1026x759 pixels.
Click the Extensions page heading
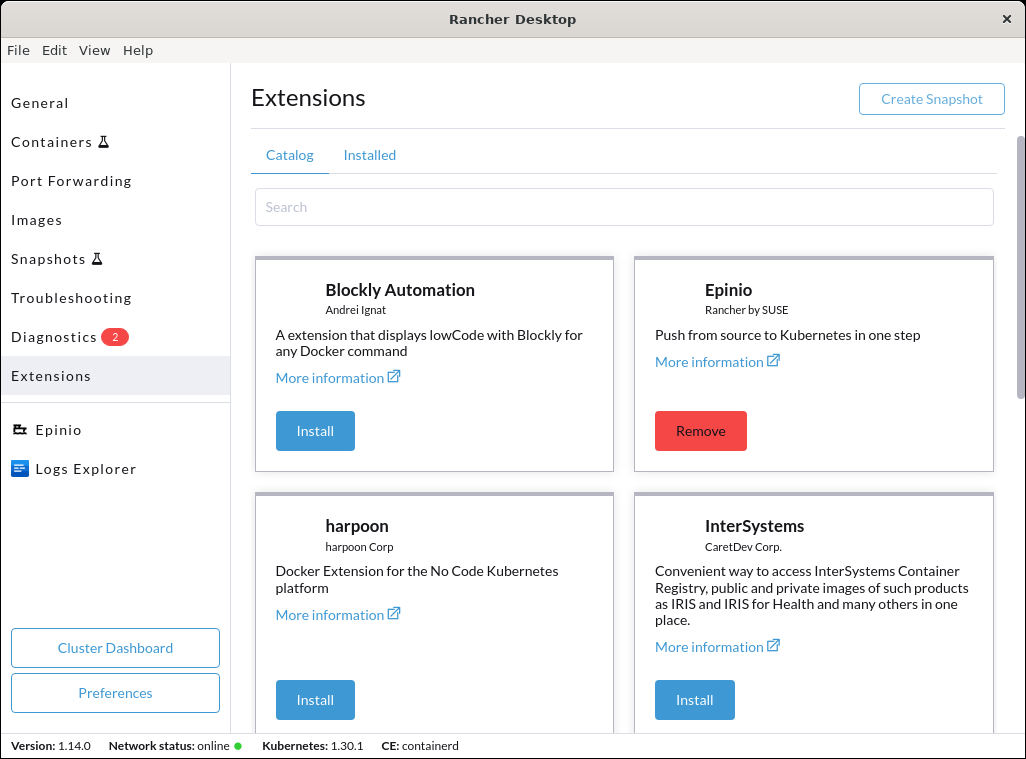(x=308, y=97)
